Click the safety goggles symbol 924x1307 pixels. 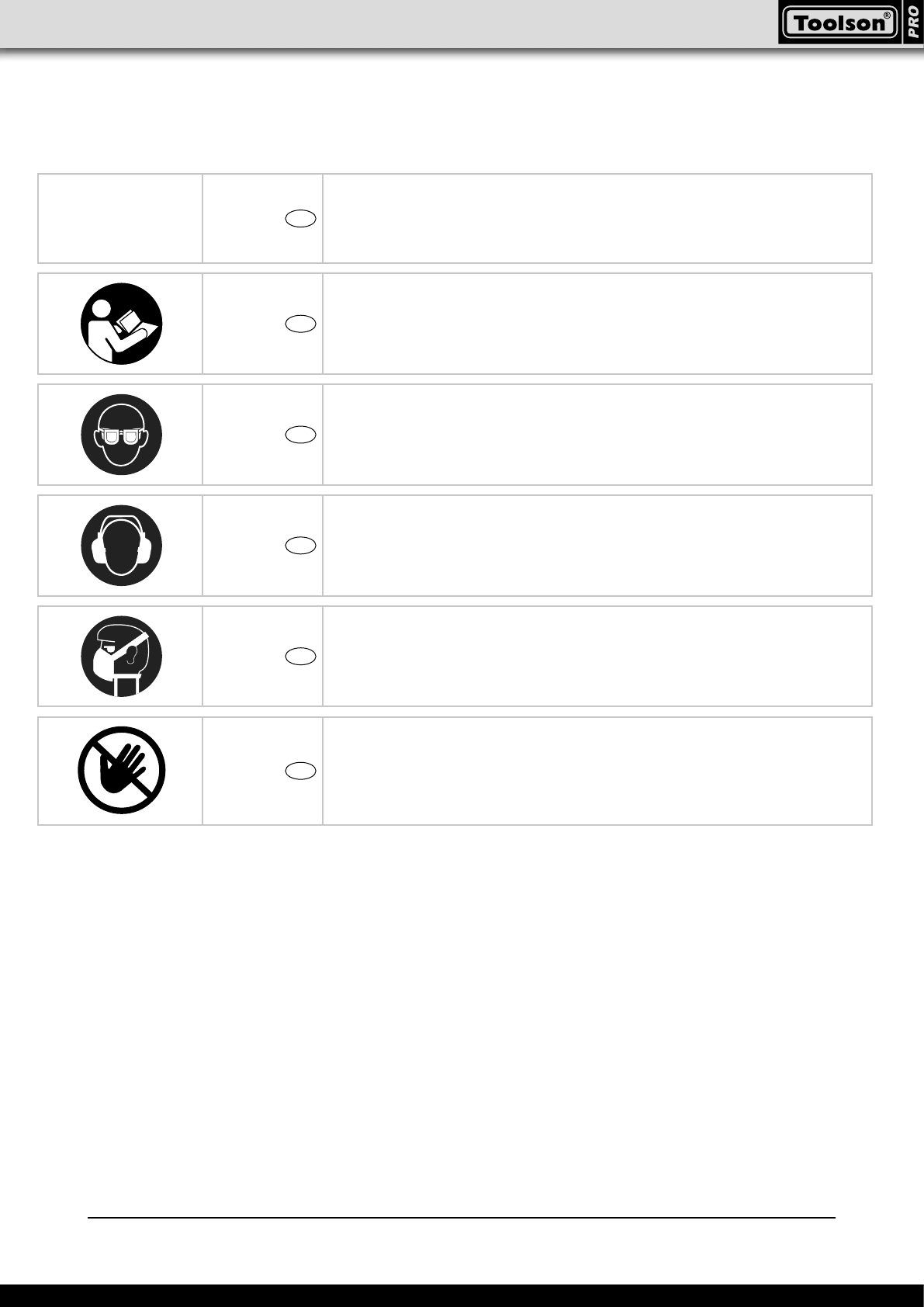click(x=121, y=435)
